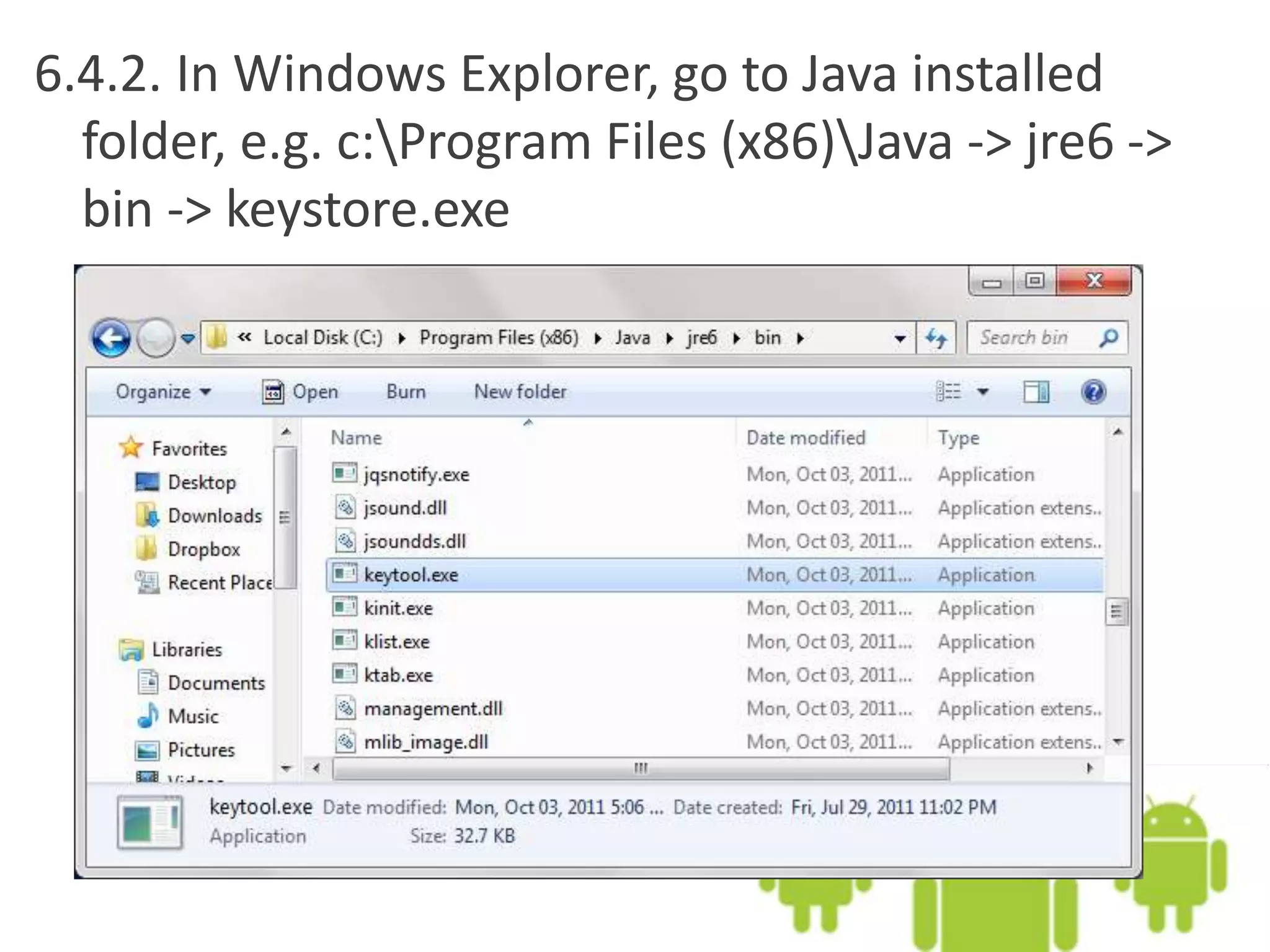Screen dimensions: 1270x952
Task: Click navigation pane scrollbar thumb
Action: coord(285,517)
